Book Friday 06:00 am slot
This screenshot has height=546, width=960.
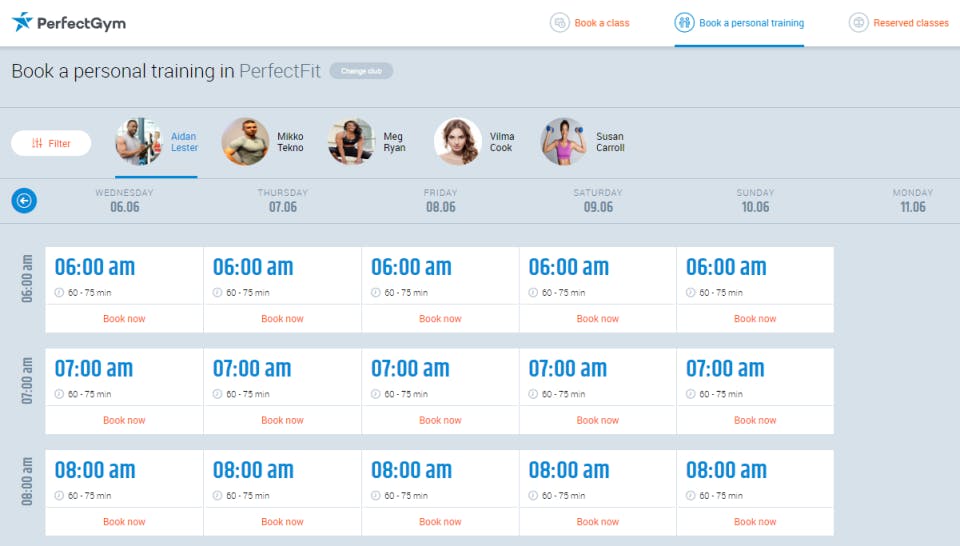440,319
